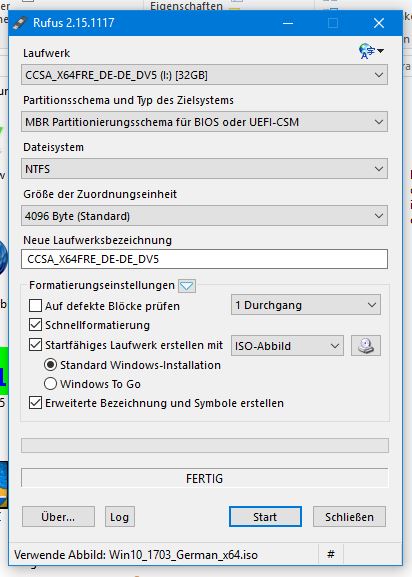412x577 pixels.
Task: Open the Partitionsschema dropdown
Action: (x=204, y=122)
